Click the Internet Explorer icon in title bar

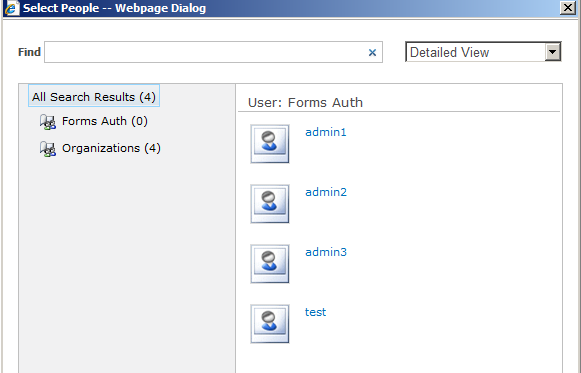(x=11, y=8)
